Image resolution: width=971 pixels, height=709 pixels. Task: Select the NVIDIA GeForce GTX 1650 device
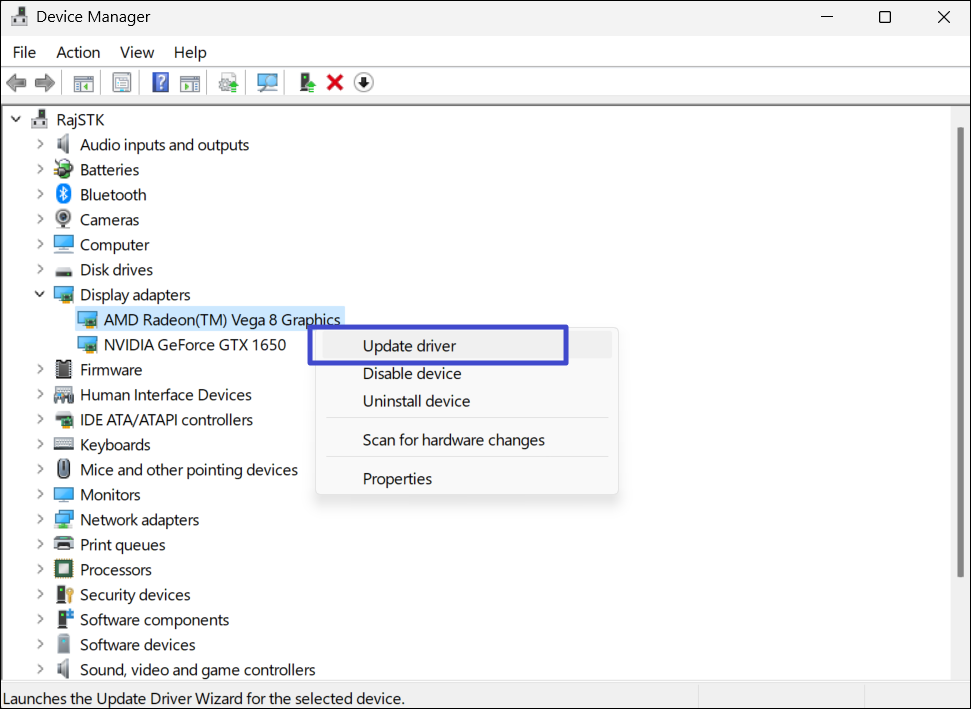[x=194, y=345]
